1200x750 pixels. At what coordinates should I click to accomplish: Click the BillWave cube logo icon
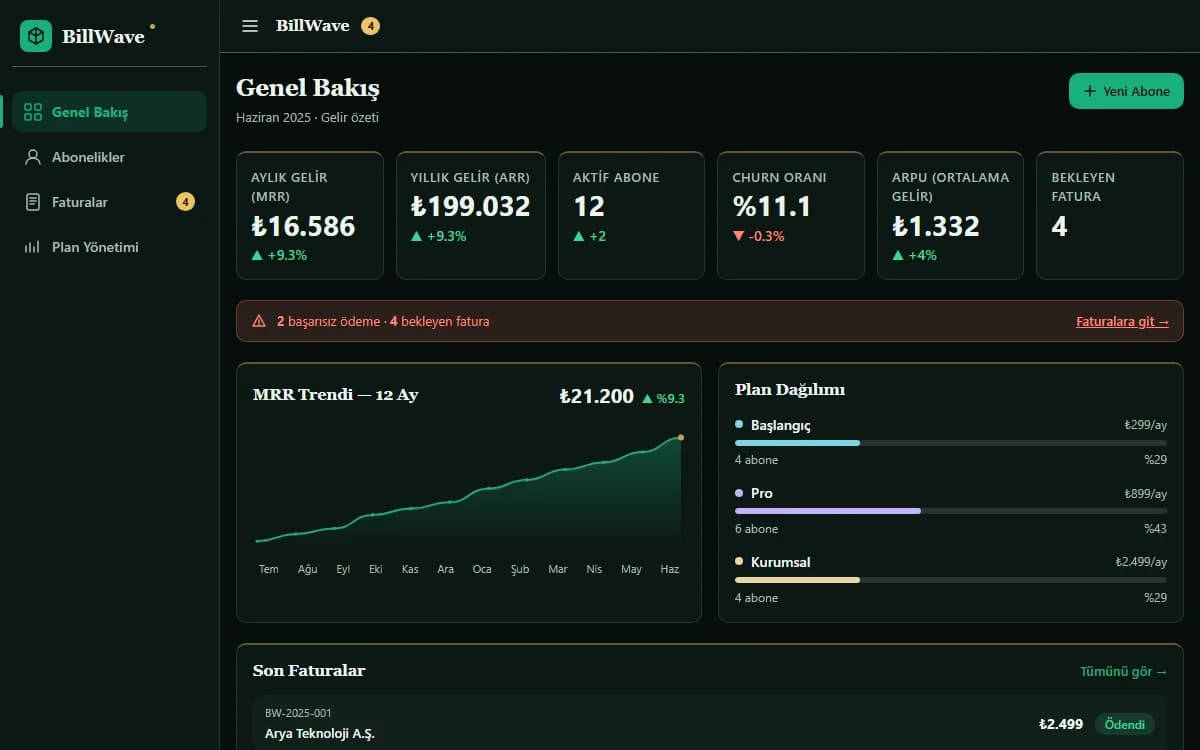point(36,36)
